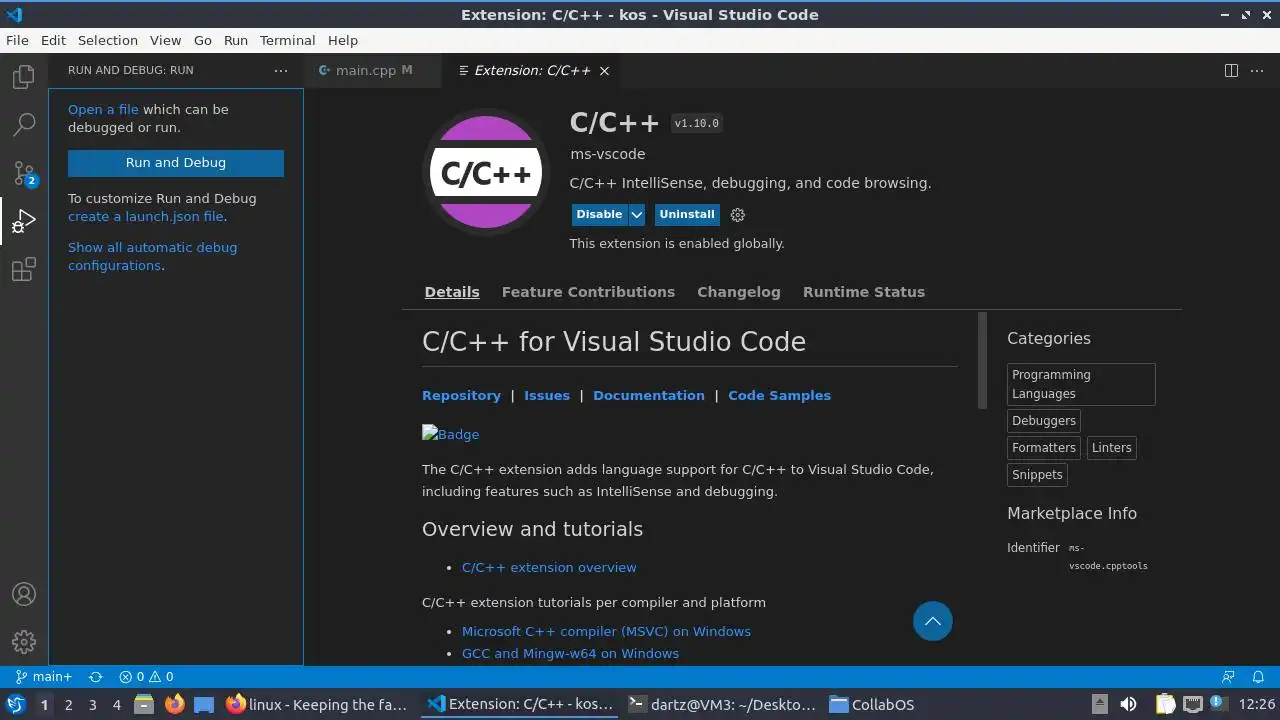Select the Runtime Status tab
The image size is (1280, 720).
click(864, 292)
